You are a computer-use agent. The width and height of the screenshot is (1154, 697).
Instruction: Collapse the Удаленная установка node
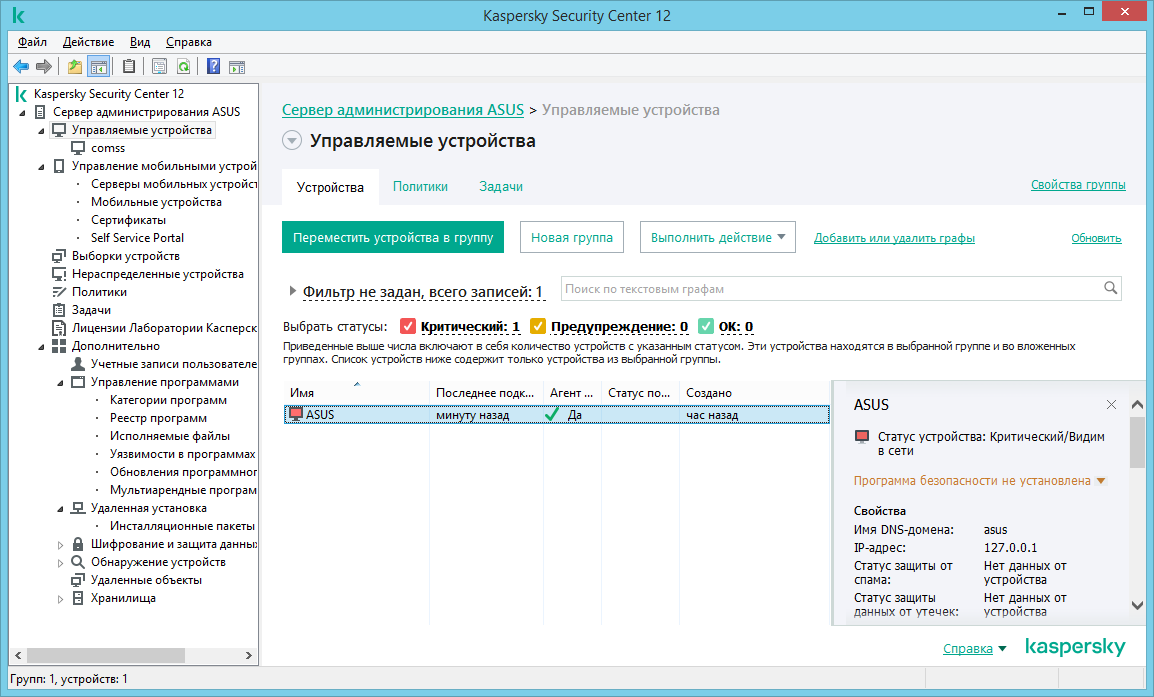click(x=60, y=509)
